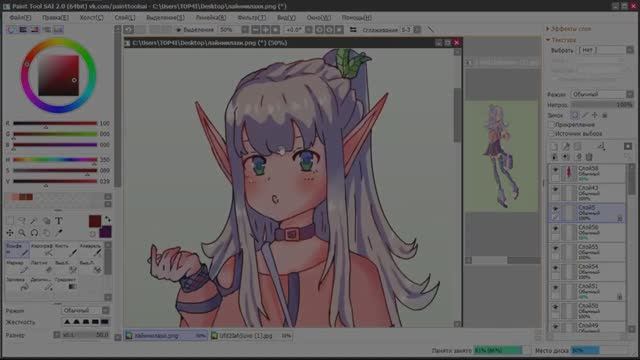
Task: Choose the Заливка bucket fill tool
Action: tap(17, 284)
